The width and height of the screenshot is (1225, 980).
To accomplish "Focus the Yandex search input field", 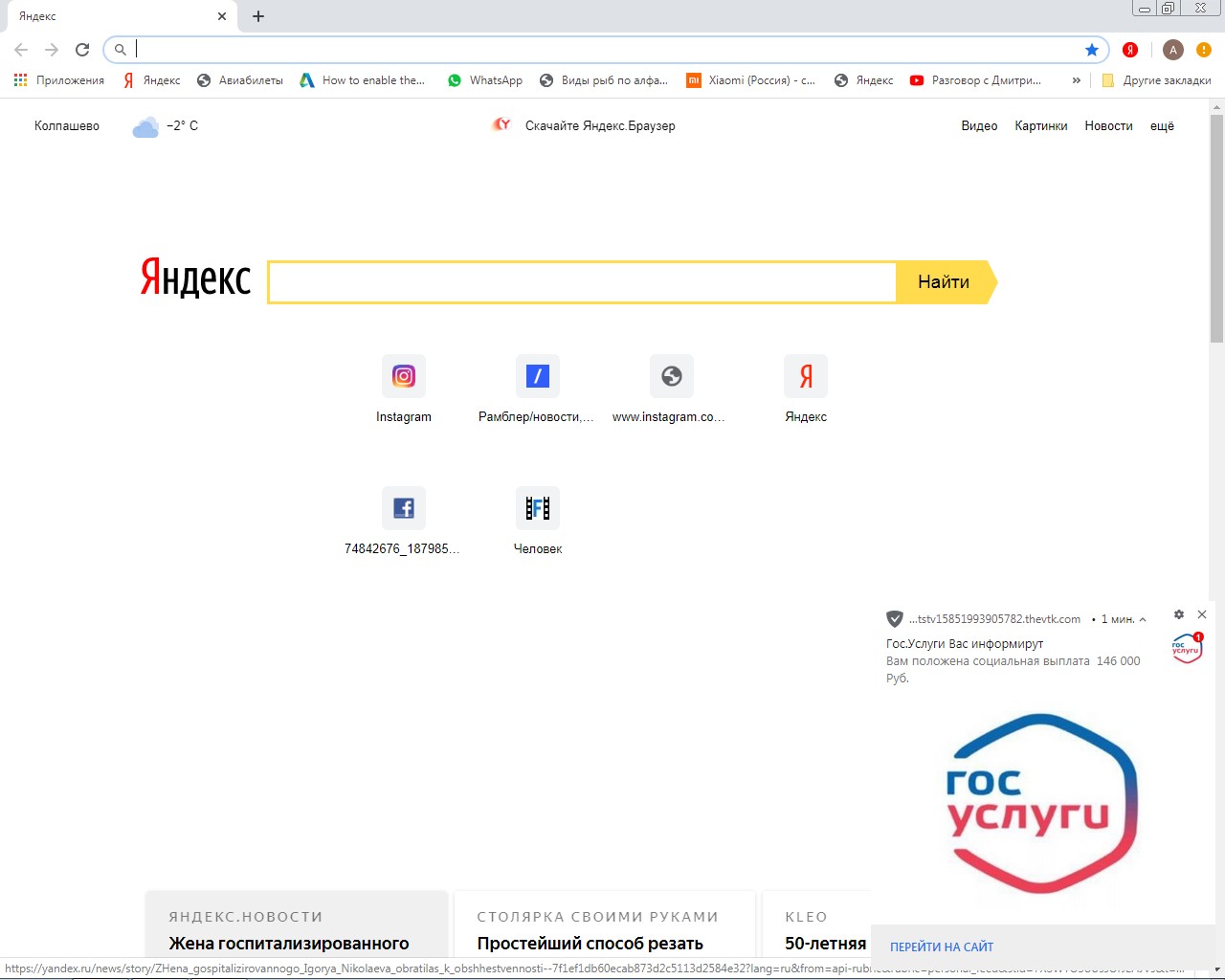I will pyautogui.click(x=582, y=282).
